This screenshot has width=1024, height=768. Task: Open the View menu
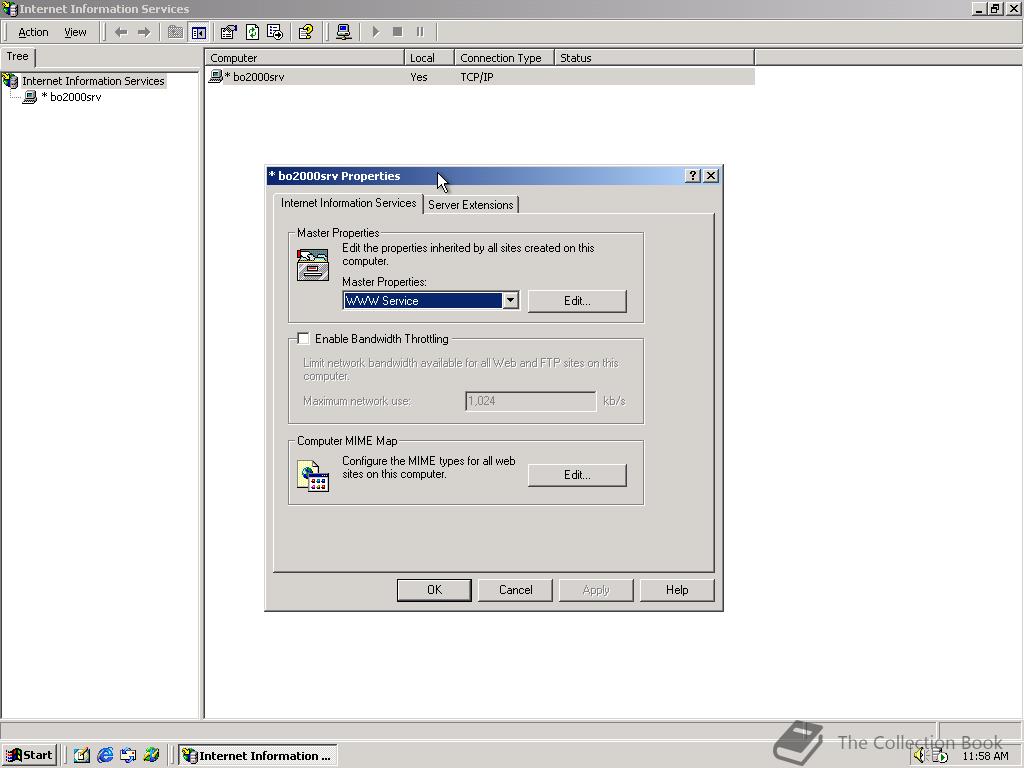[x=75, y=32]
